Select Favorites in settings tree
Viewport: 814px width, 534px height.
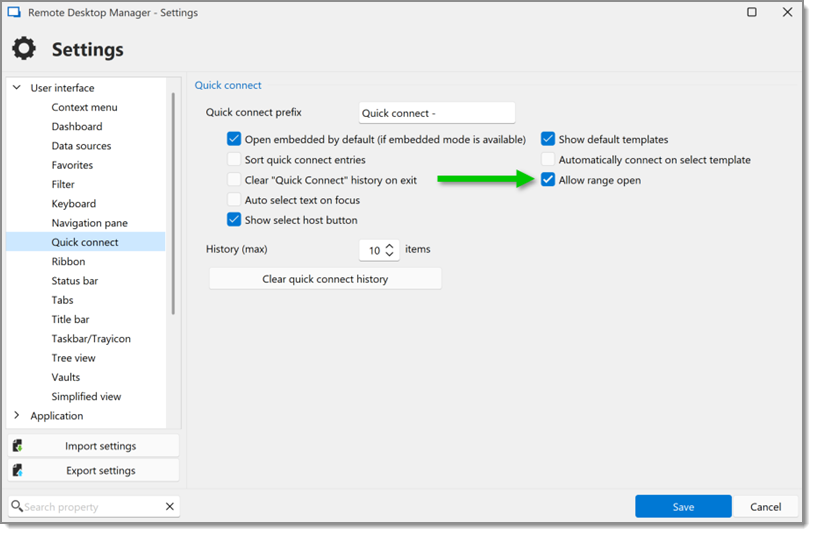tap(72, 166)
